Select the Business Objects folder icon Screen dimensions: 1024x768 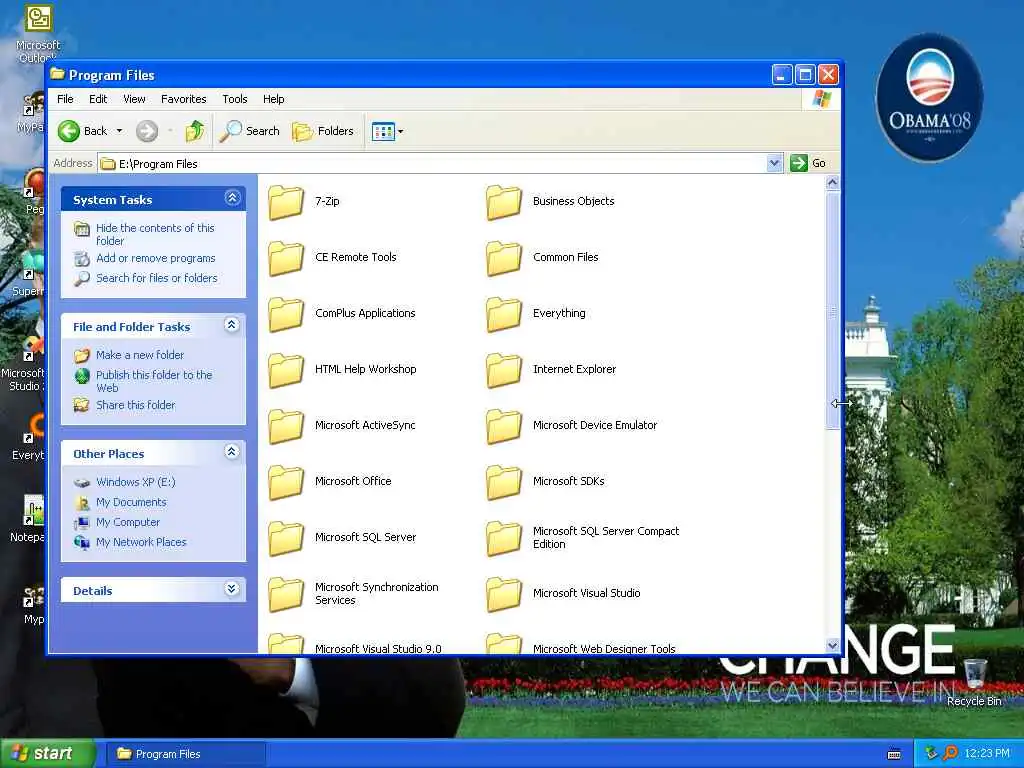(x=504, y=202)
